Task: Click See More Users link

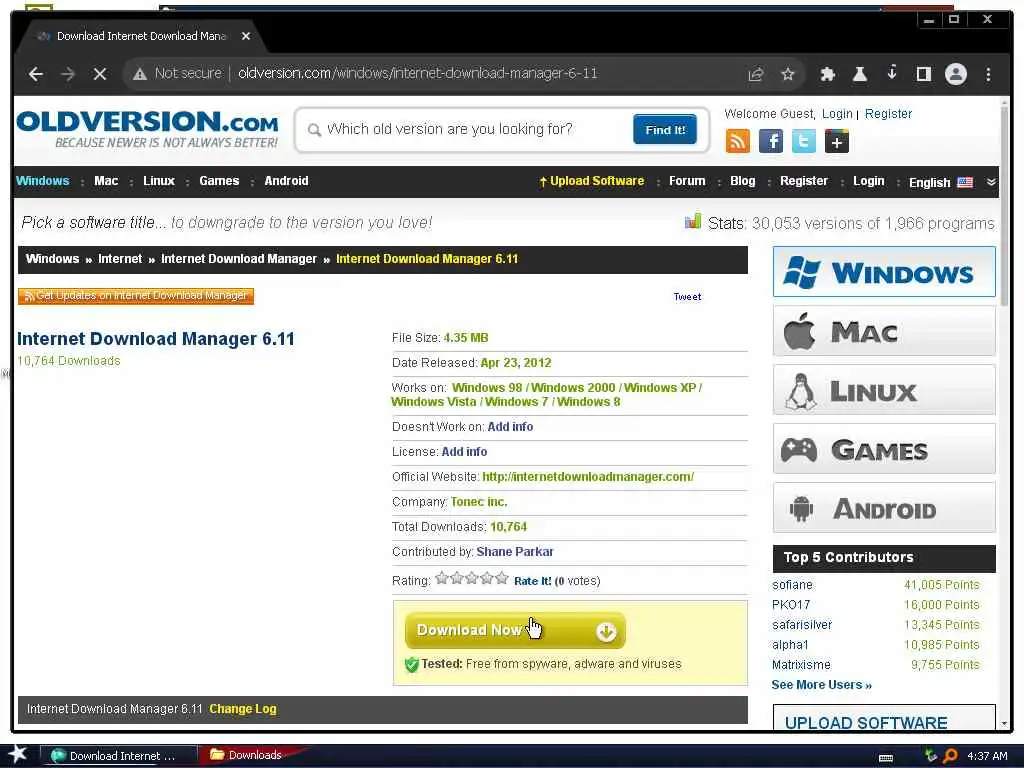Action: click(822, 684)
